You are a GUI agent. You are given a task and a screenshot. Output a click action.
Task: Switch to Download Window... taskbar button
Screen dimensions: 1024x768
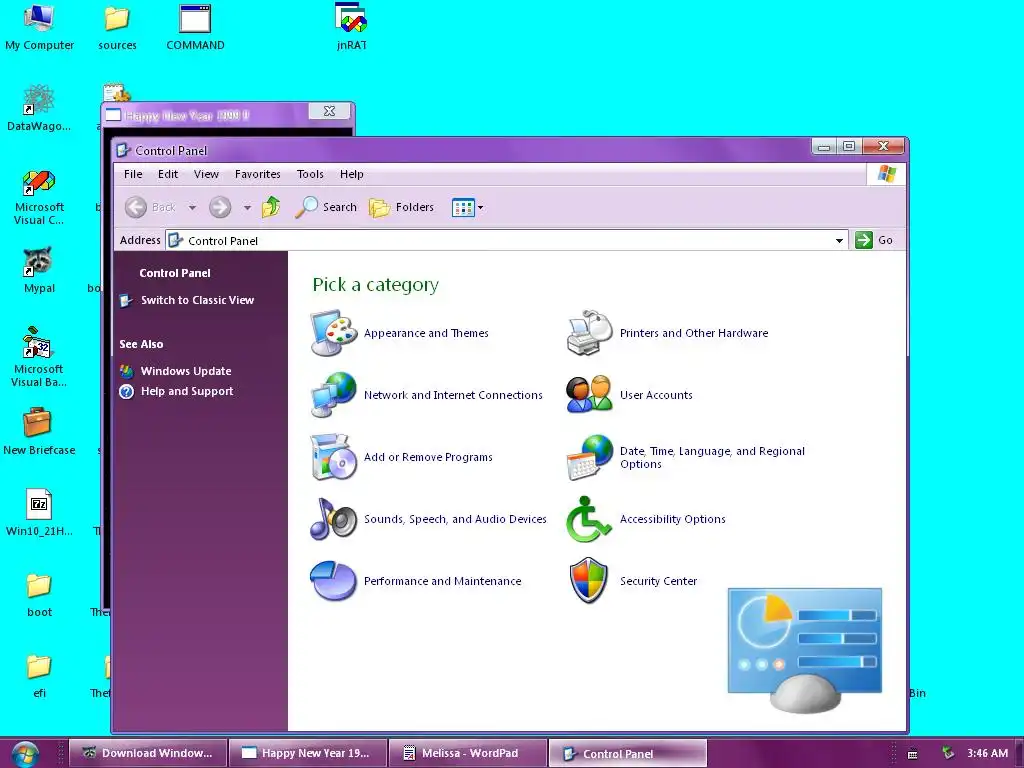click(x=148, y=753)
